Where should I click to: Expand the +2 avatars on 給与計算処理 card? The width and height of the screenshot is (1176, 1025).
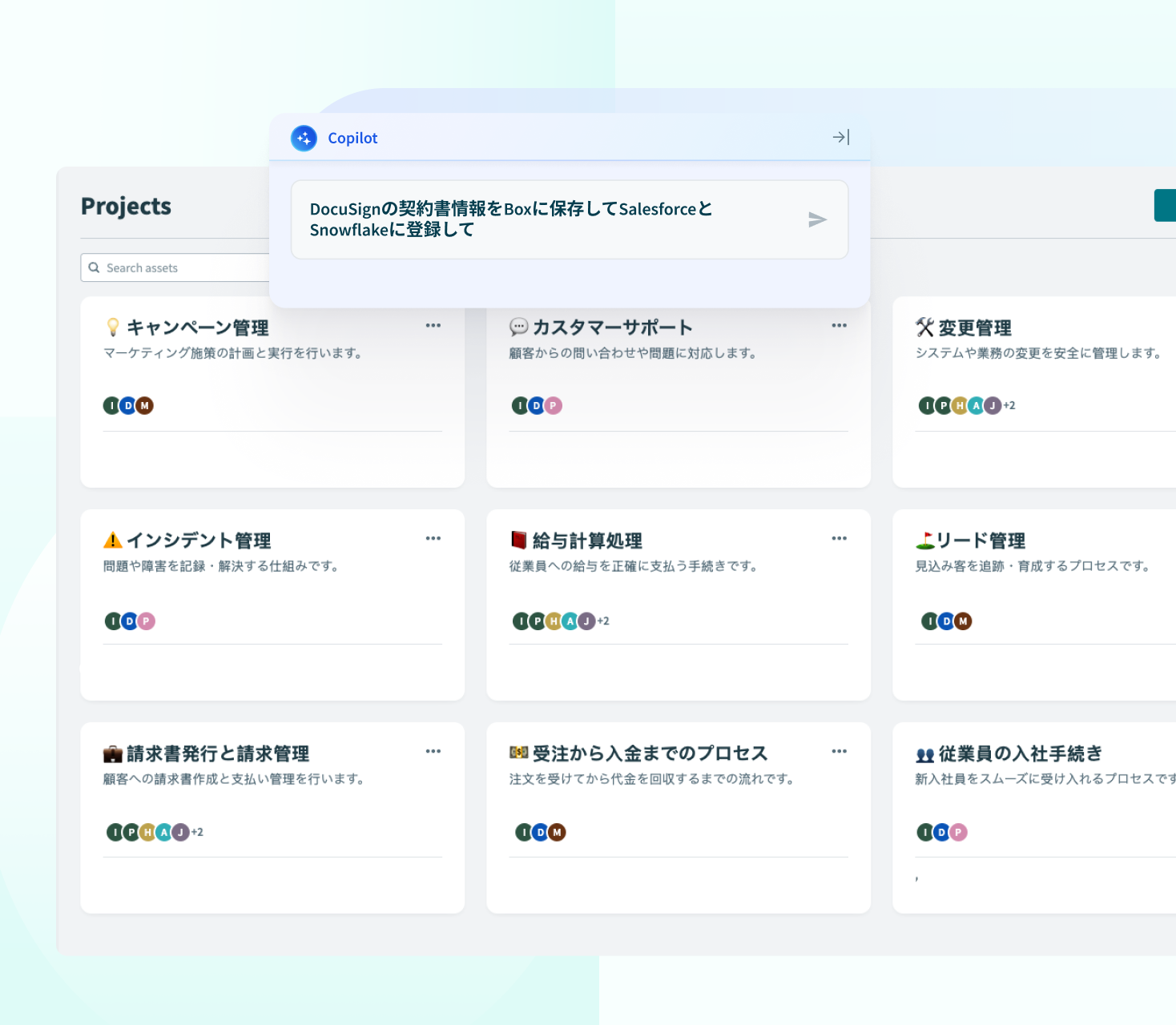(x=603, y=621)
